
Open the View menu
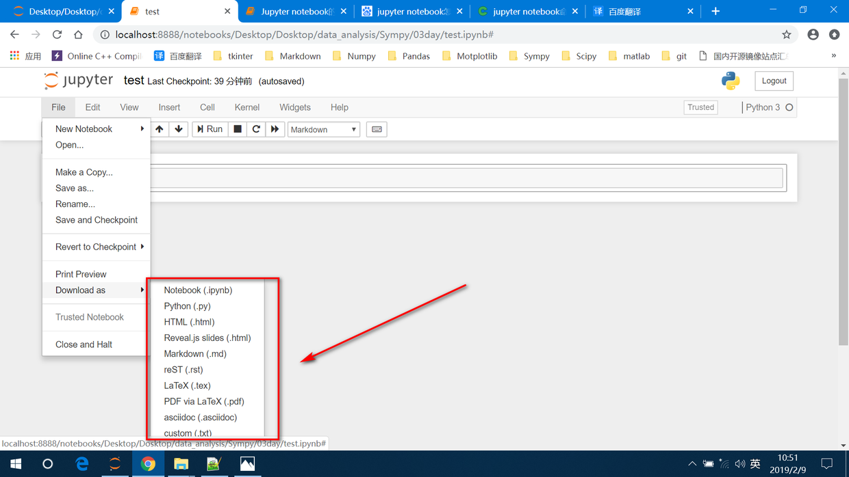129,107
